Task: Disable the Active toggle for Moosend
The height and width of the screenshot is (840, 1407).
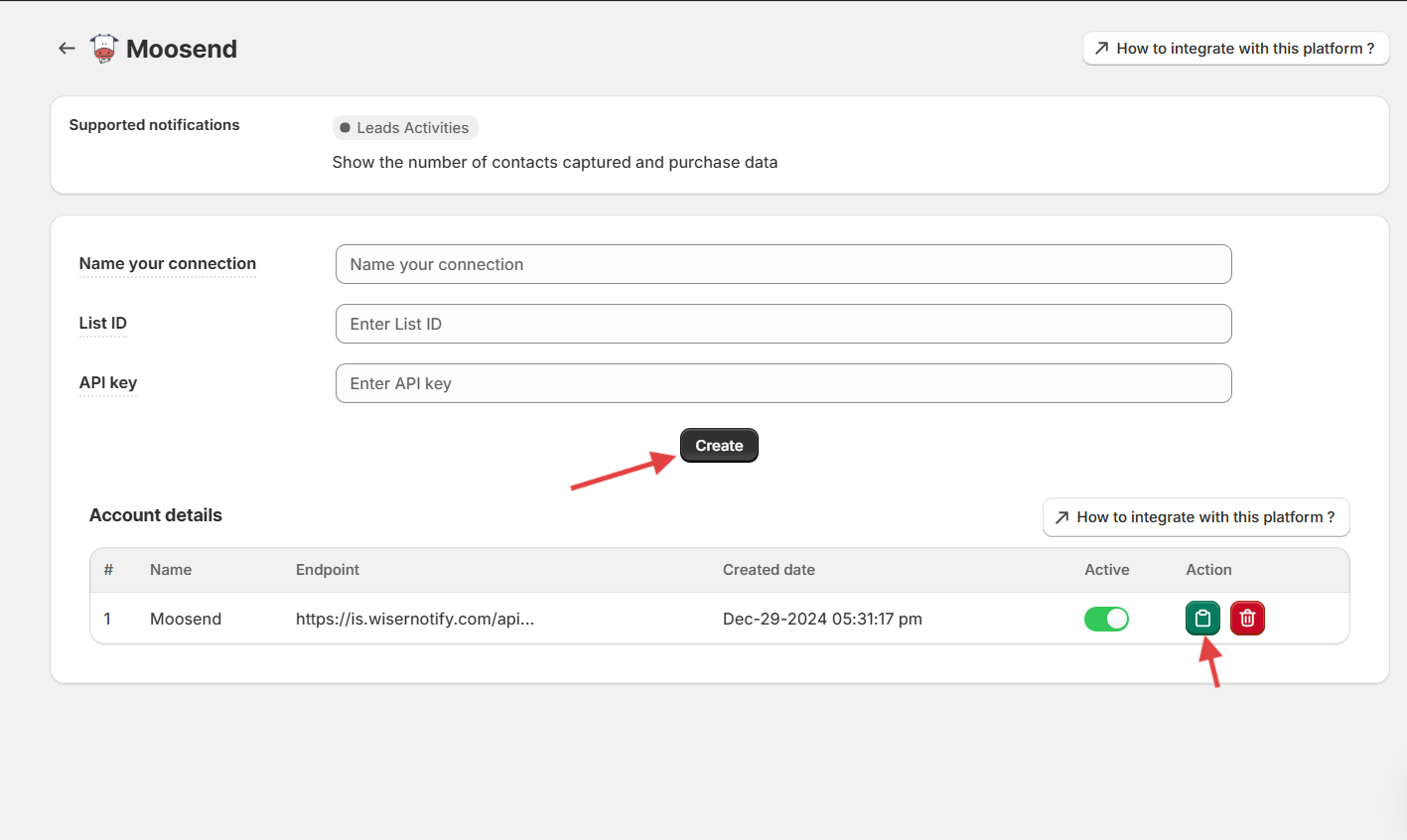Action: 1106,619
